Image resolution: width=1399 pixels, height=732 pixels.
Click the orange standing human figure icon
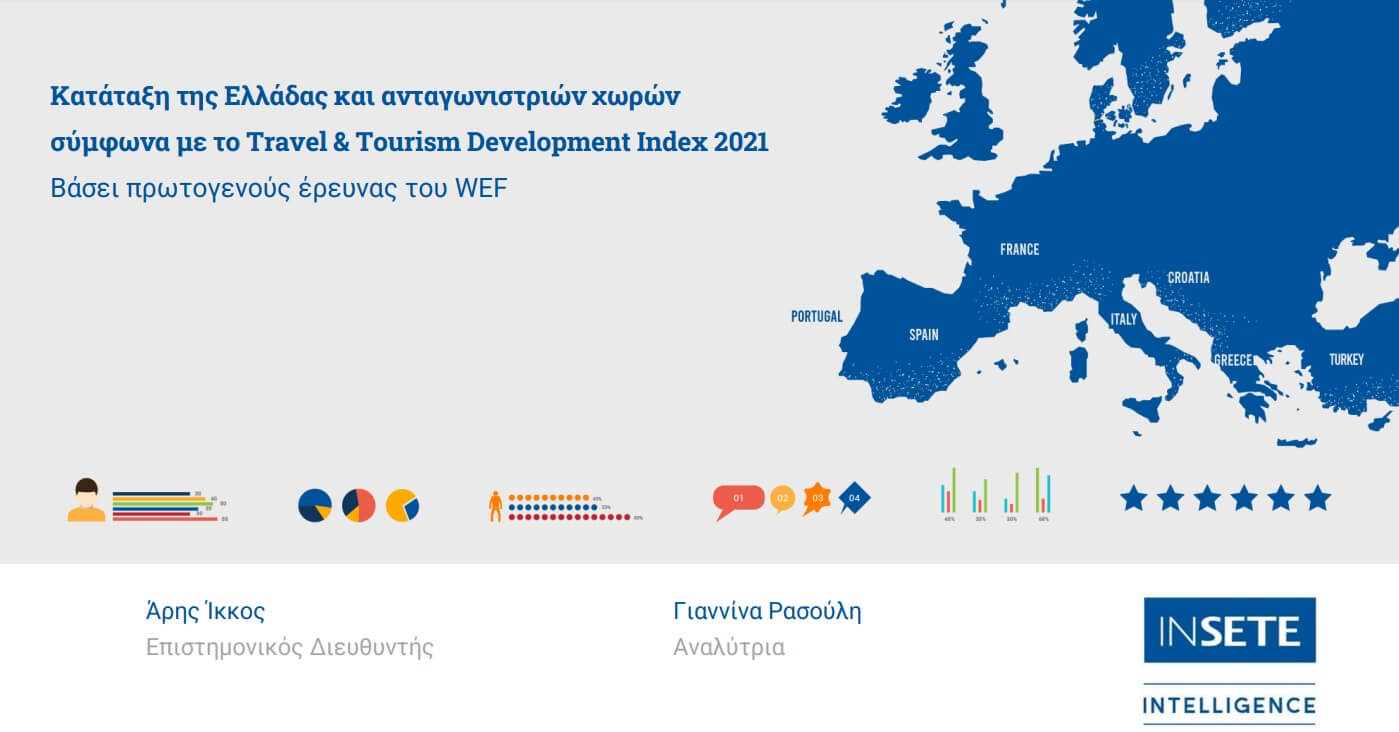pos(495,505)
